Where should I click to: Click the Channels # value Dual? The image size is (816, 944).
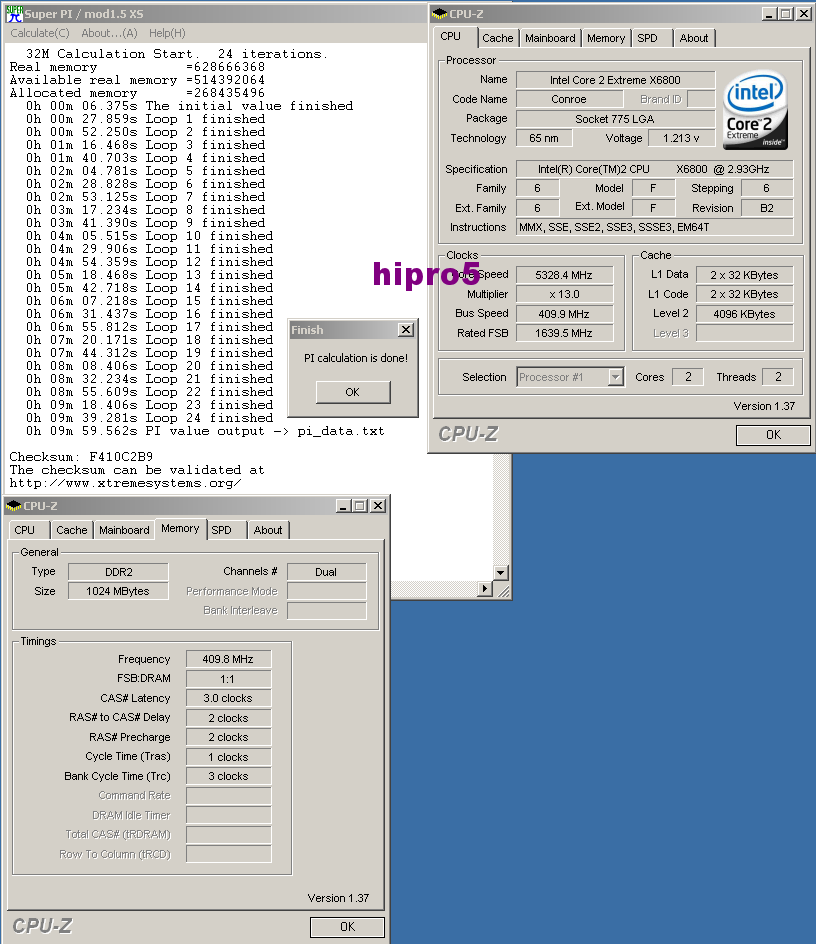(326, 572)
